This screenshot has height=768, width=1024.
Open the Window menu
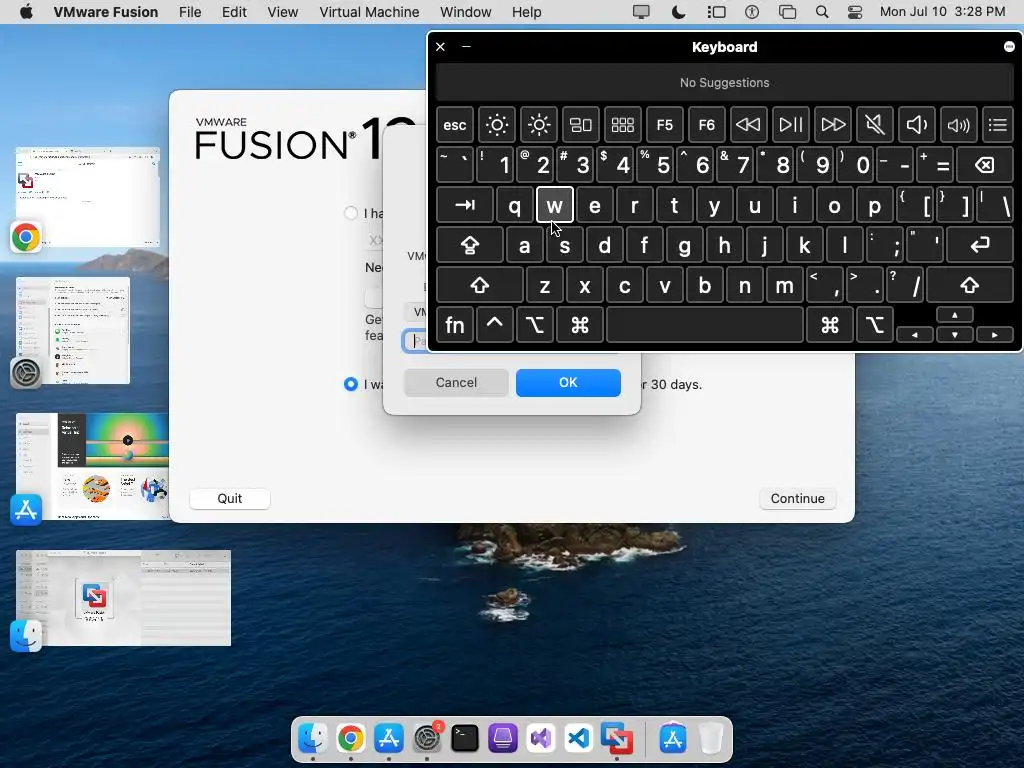pyautogui.click(x=466, y=12)
